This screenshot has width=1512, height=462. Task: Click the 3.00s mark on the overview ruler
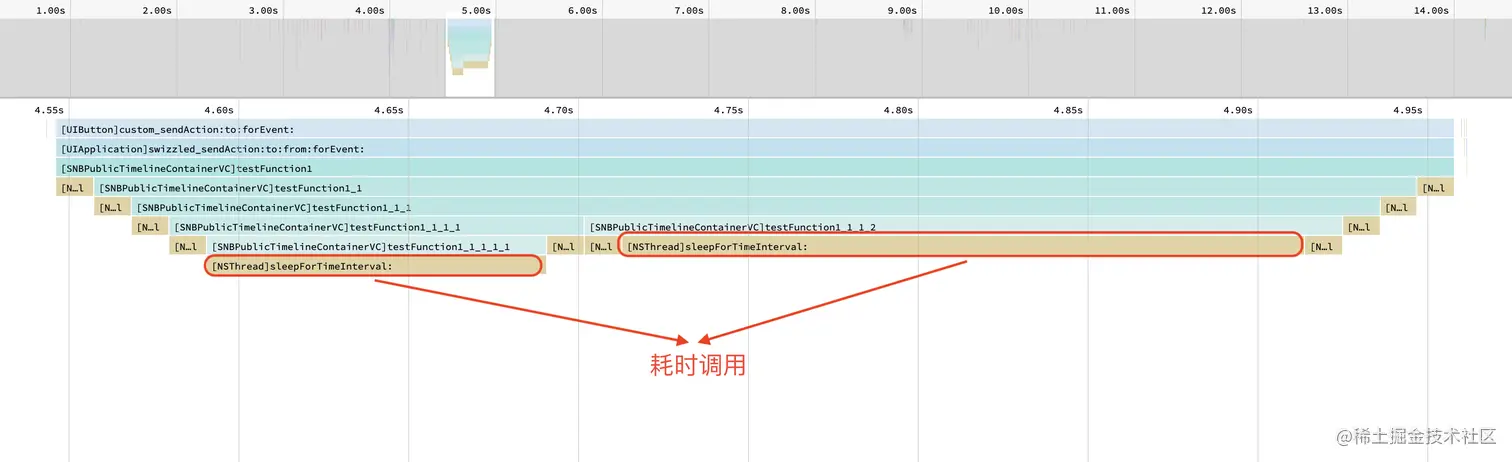263,10
